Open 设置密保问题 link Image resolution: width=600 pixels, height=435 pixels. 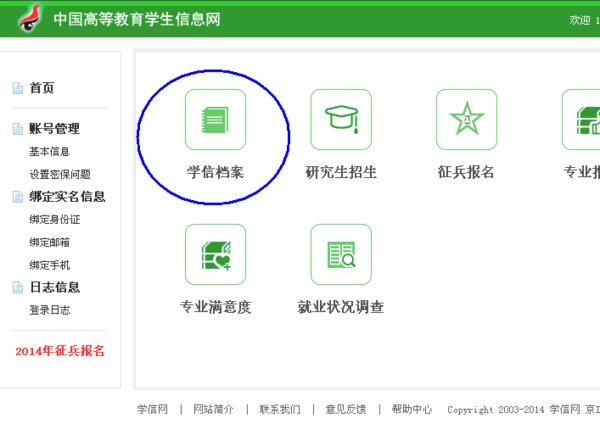[60, 174]
